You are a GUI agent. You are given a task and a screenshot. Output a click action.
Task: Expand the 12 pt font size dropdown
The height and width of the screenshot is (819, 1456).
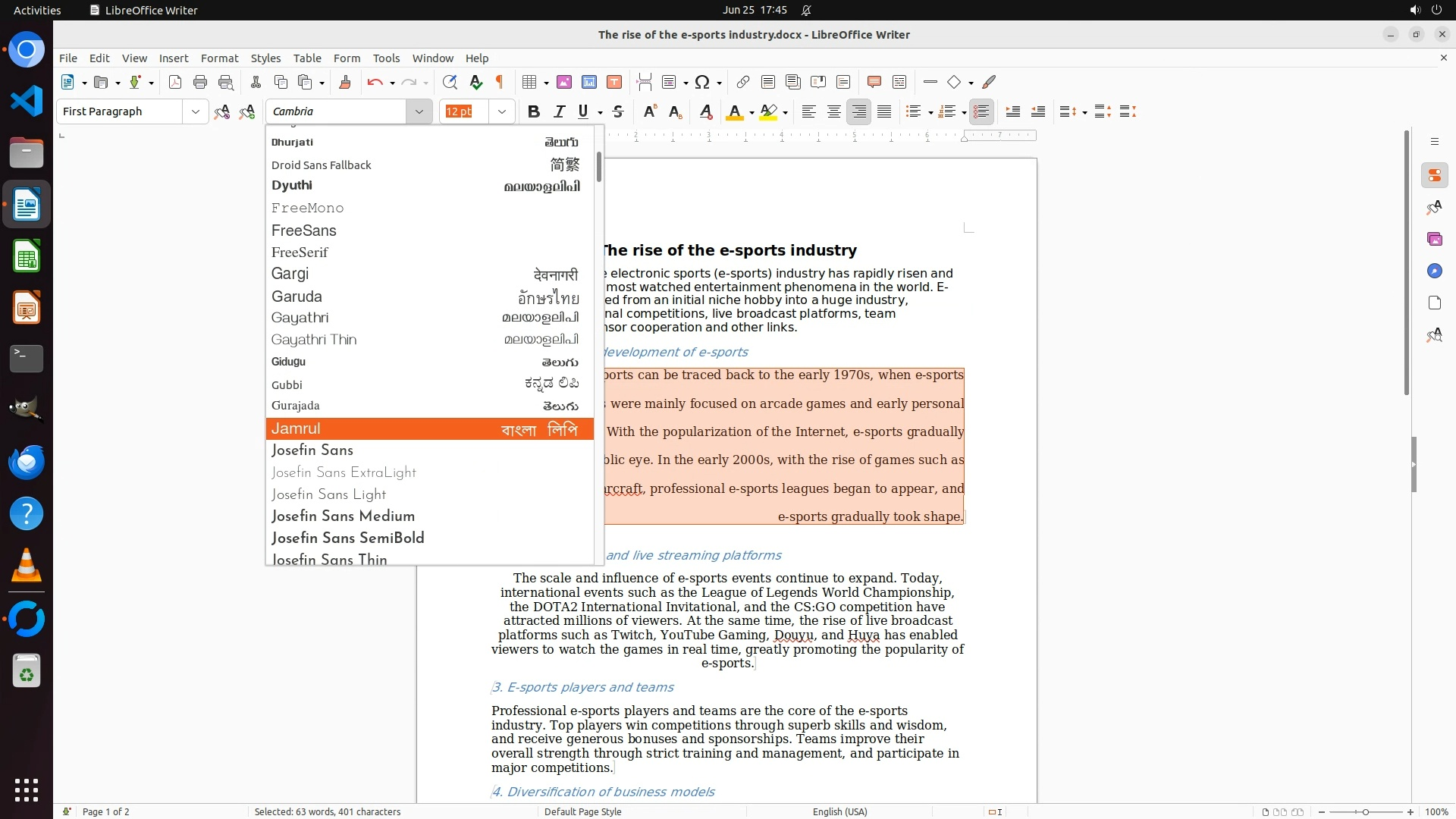tap(502, 112)
